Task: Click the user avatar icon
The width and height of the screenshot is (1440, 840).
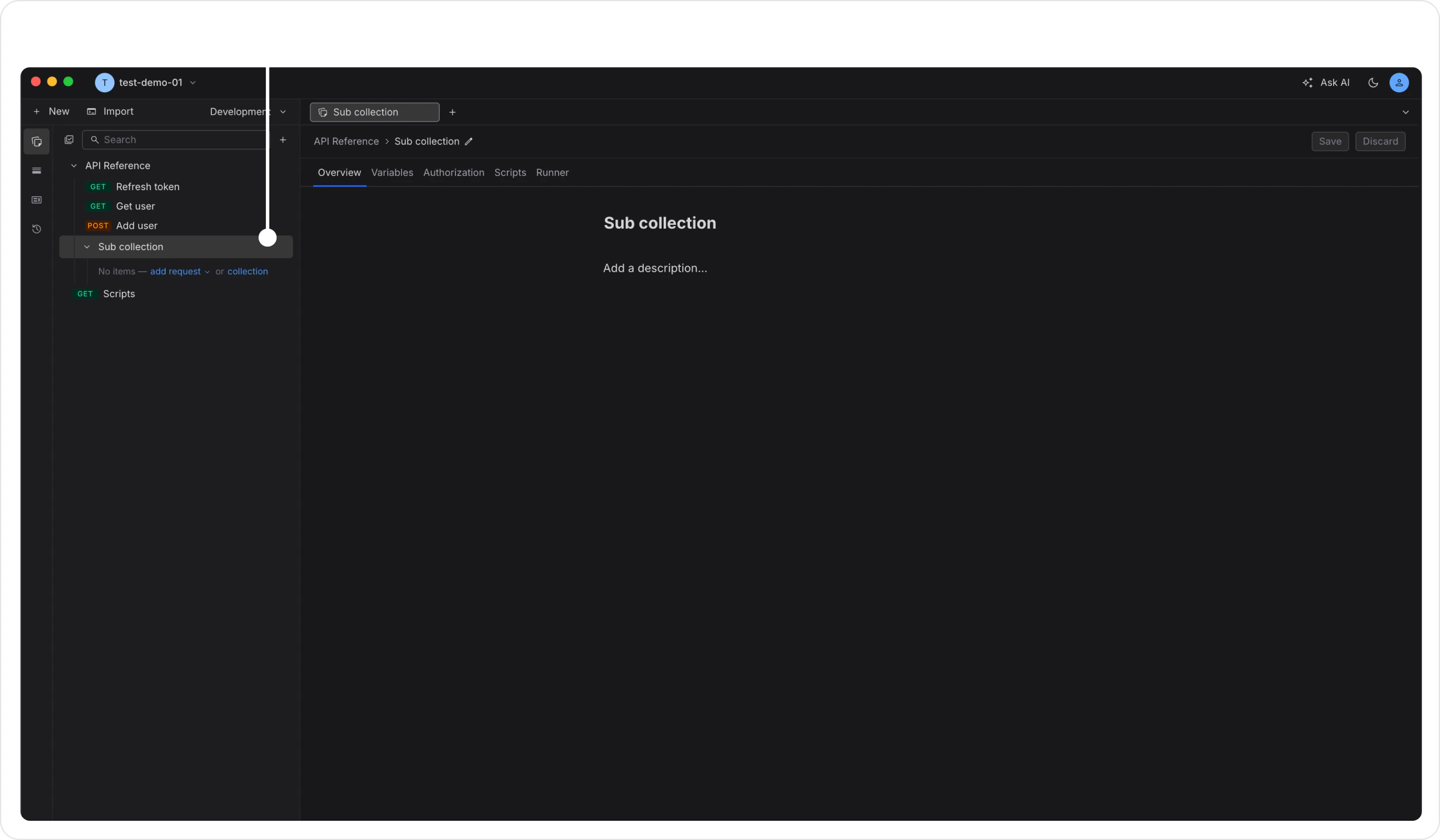Action: [1399, 83]
